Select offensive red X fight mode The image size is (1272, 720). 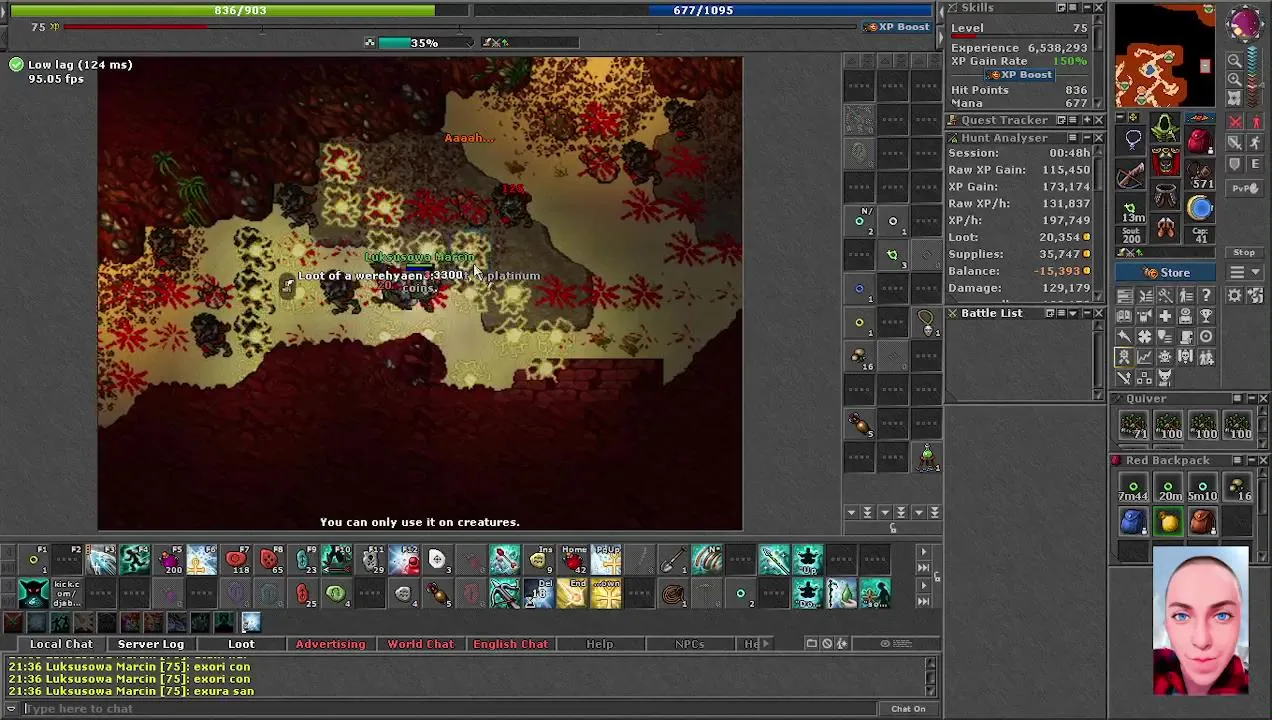(x=1235, y=121)
